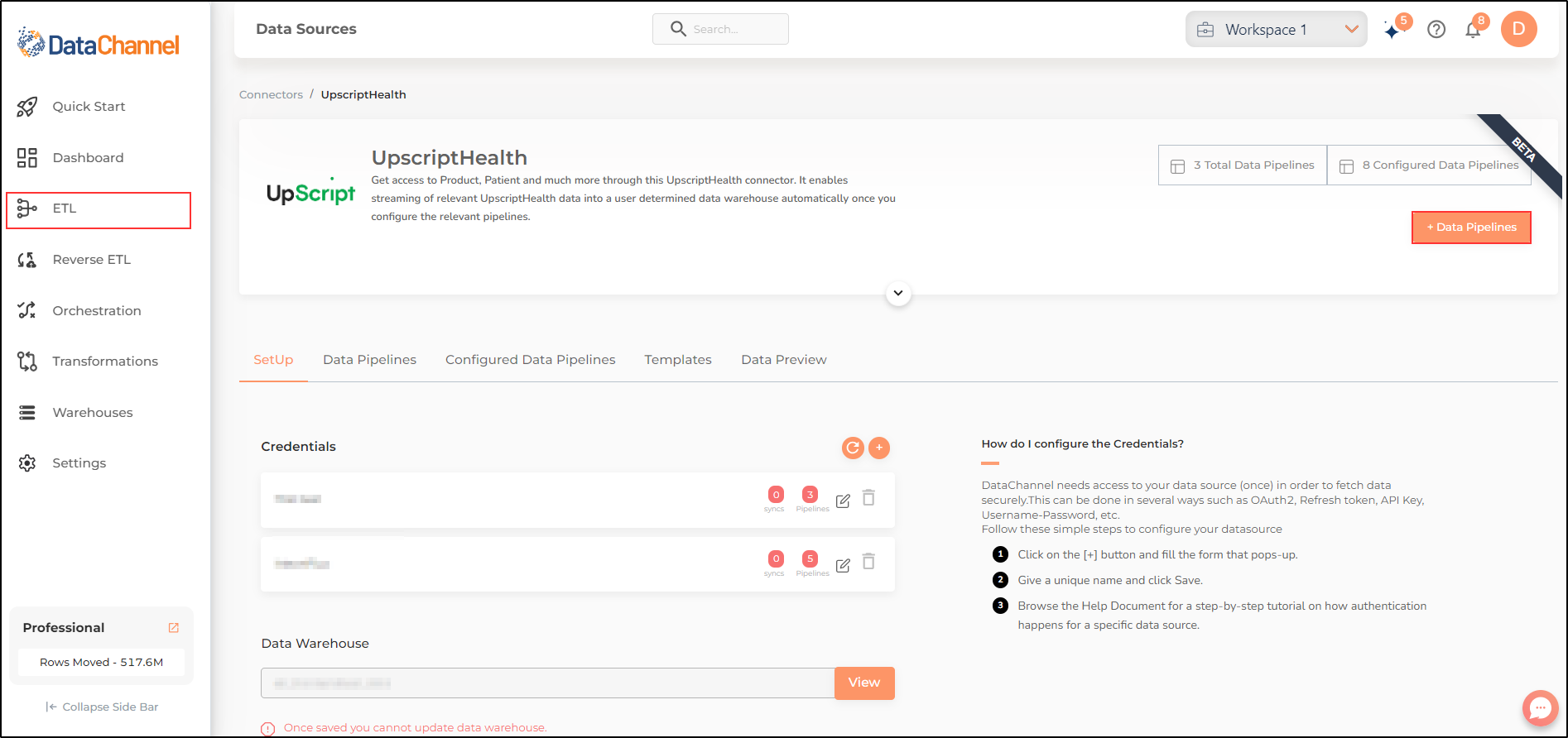Click the ETL pipeline icon
The image size is (1568, 738).
27,208
